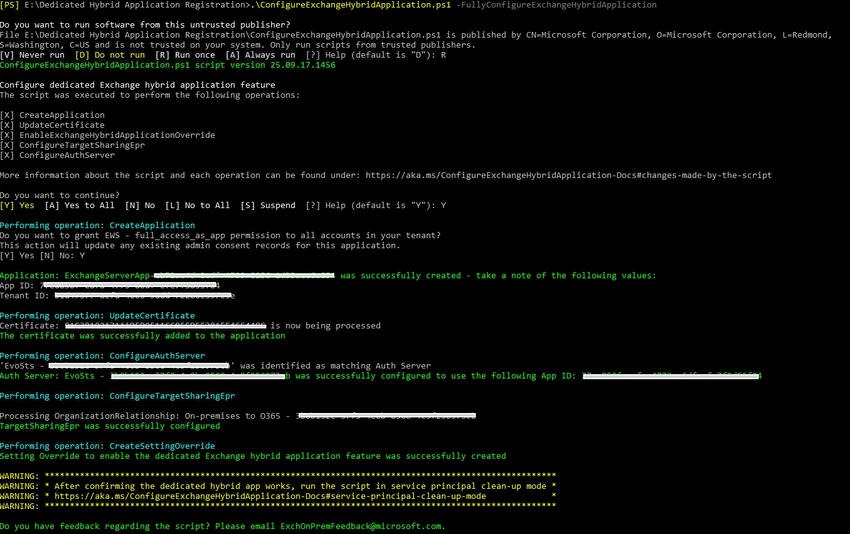Click the 'App ID:' label
The height and width of the screenshot is (534, 850).
[x=17, y=286]
